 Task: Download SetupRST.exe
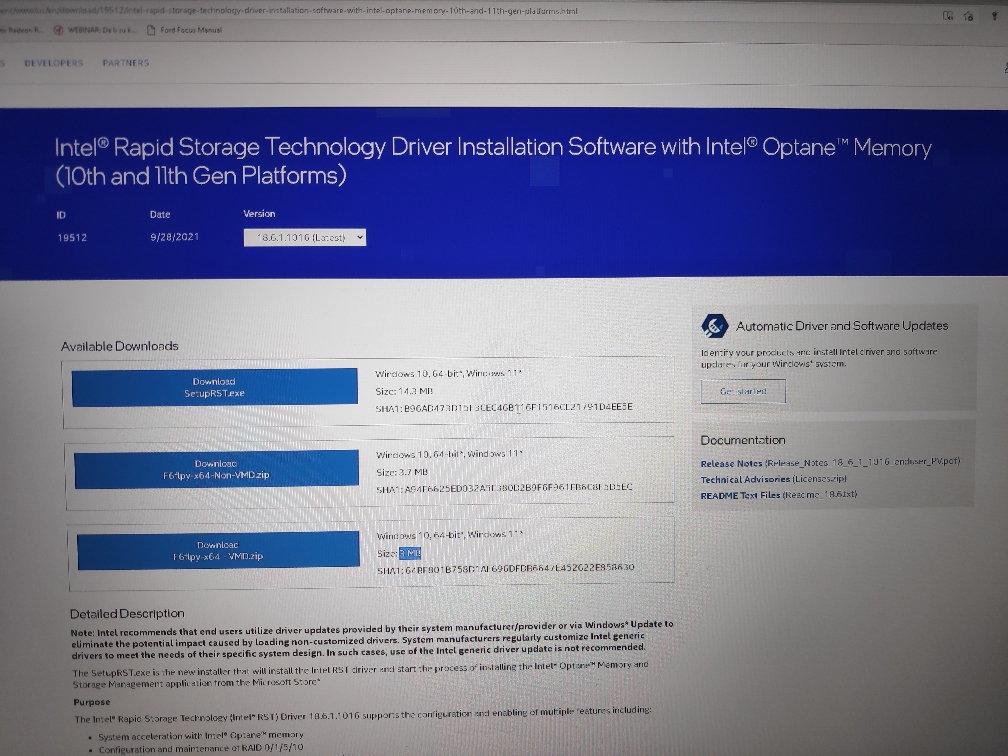pyautogui.click(x=214, y=387)
